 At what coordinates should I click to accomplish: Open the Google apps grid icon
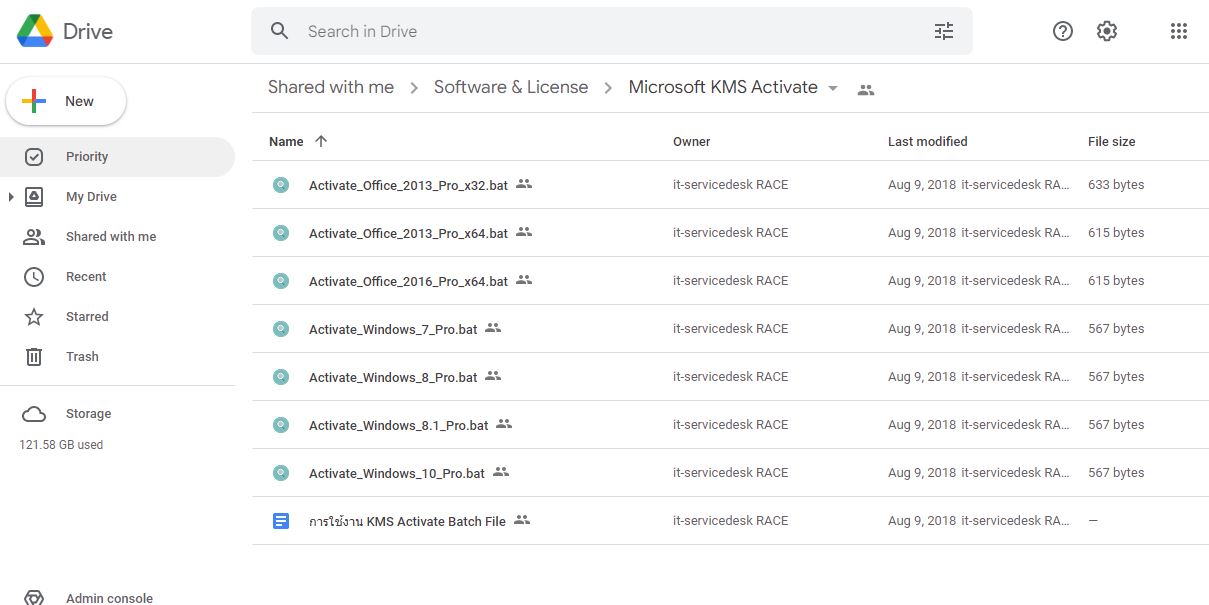1179,31
